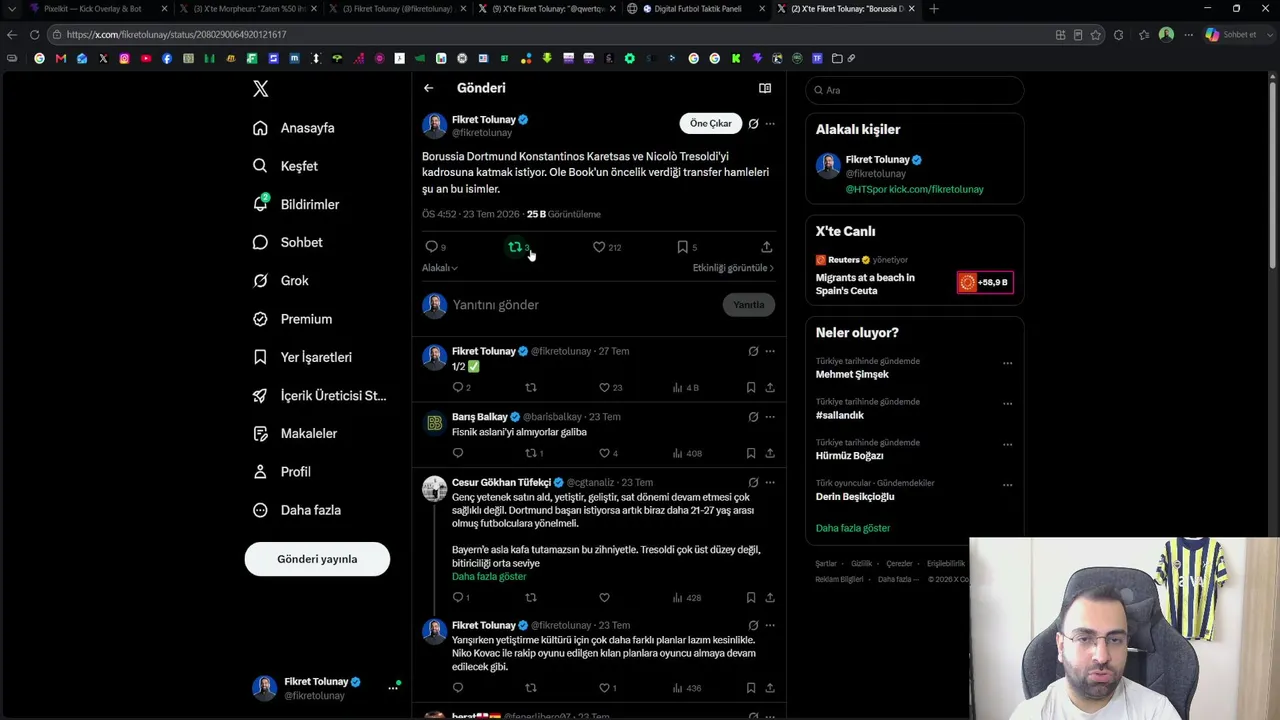This screenshot has width=1280, height=720.
Task: Open Premium in the sidebar
Action: (293, 319)
